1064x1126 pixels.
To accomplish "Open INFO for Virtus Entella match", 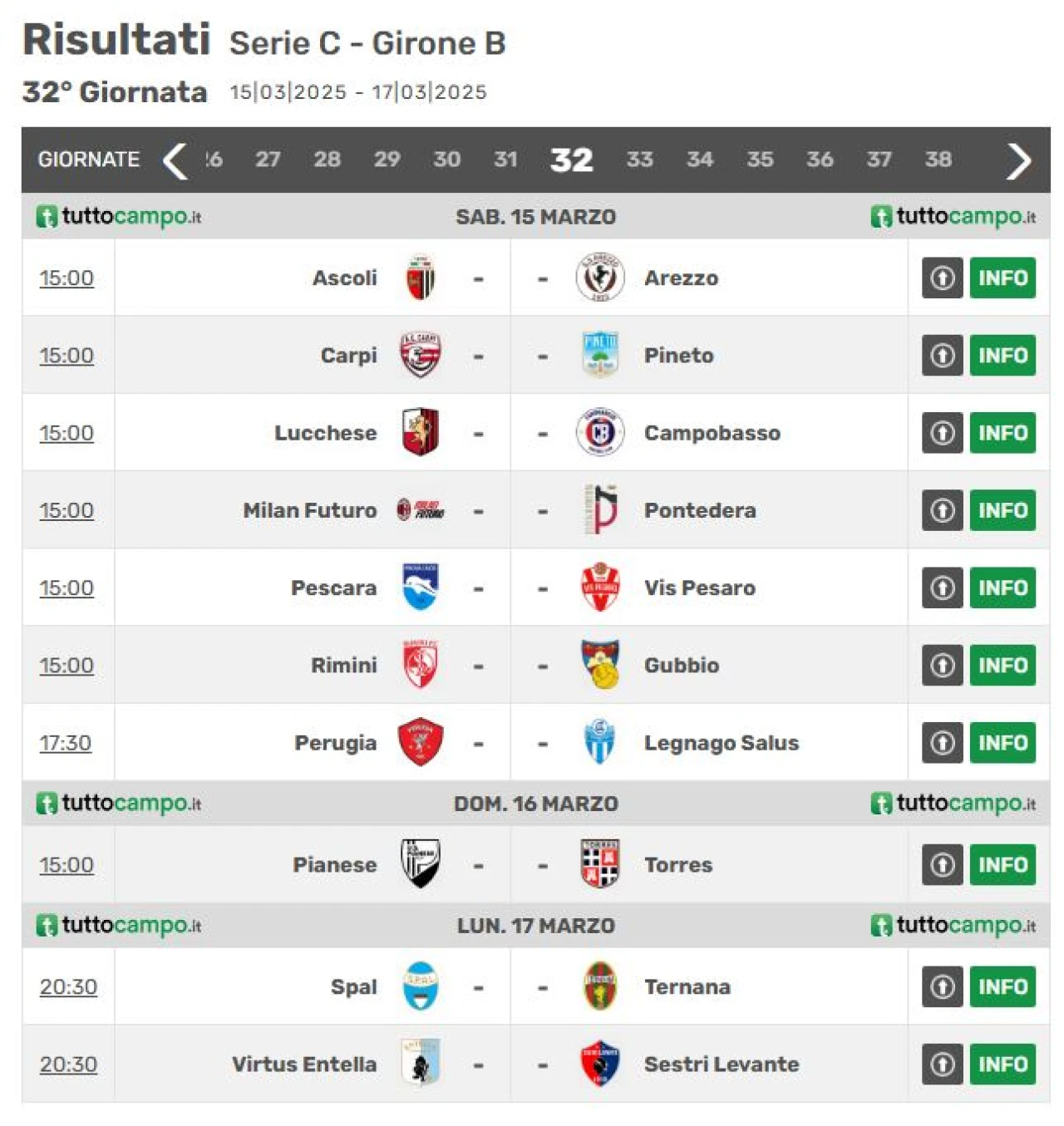I will (x=1002, y=1064).
